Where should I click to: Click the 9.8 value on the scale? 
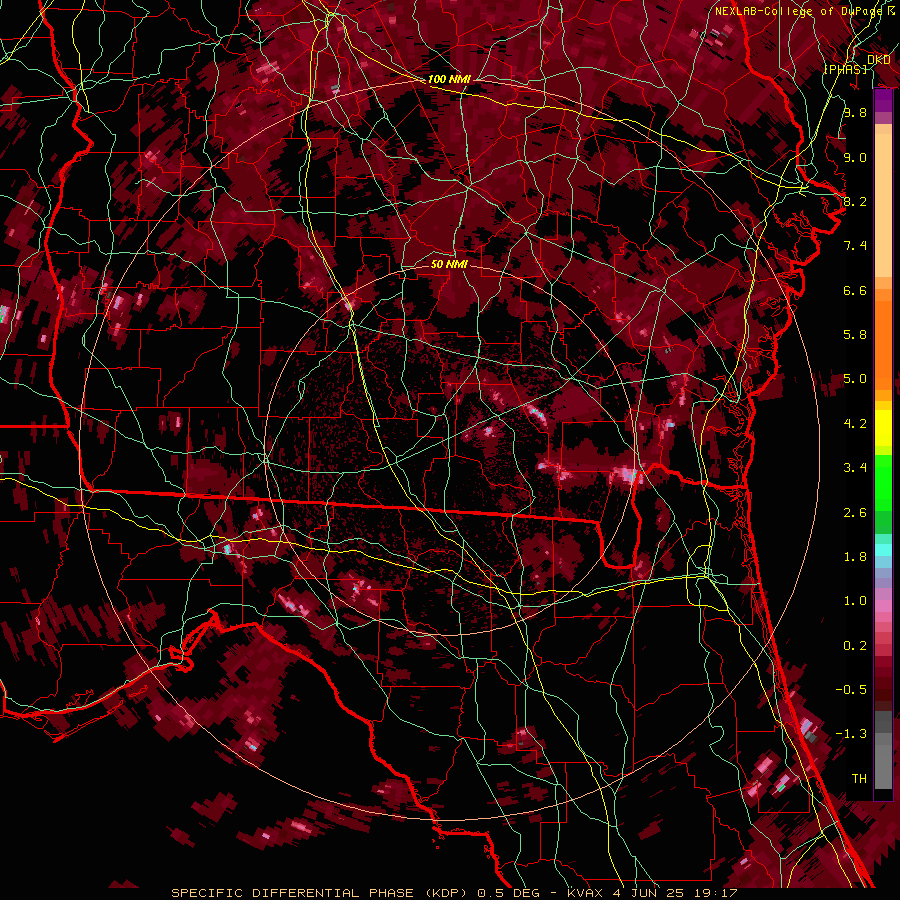tap(855, 112)
